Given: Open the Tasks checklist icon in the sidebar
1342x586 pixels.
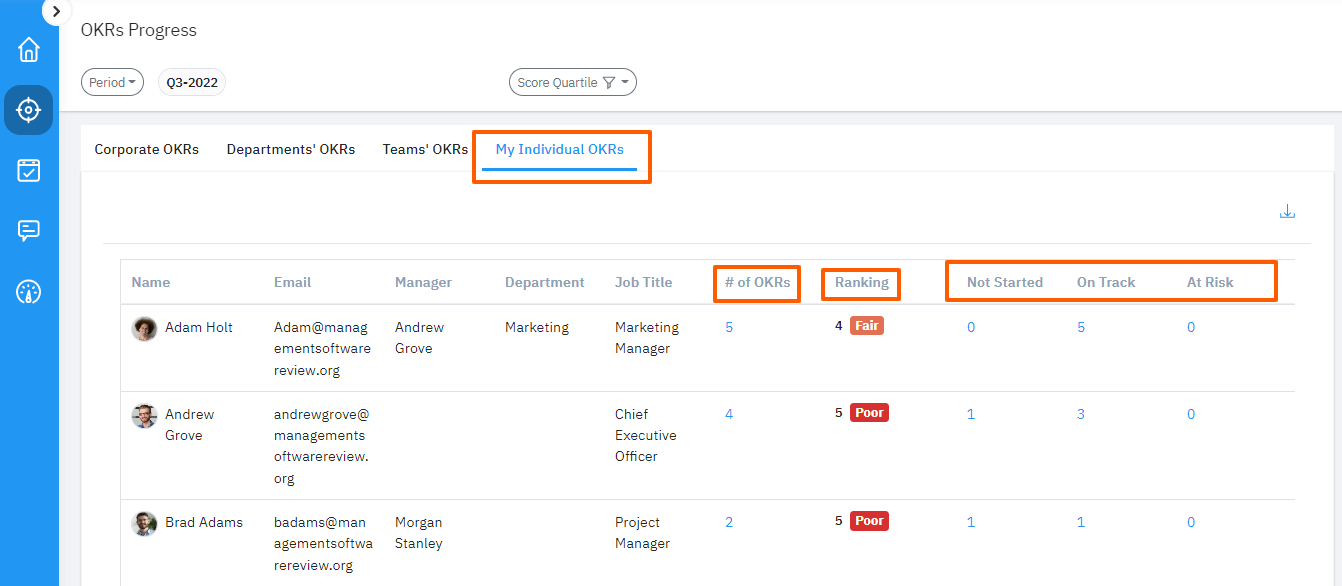Looking at the screenshot, I should [28, 170].
